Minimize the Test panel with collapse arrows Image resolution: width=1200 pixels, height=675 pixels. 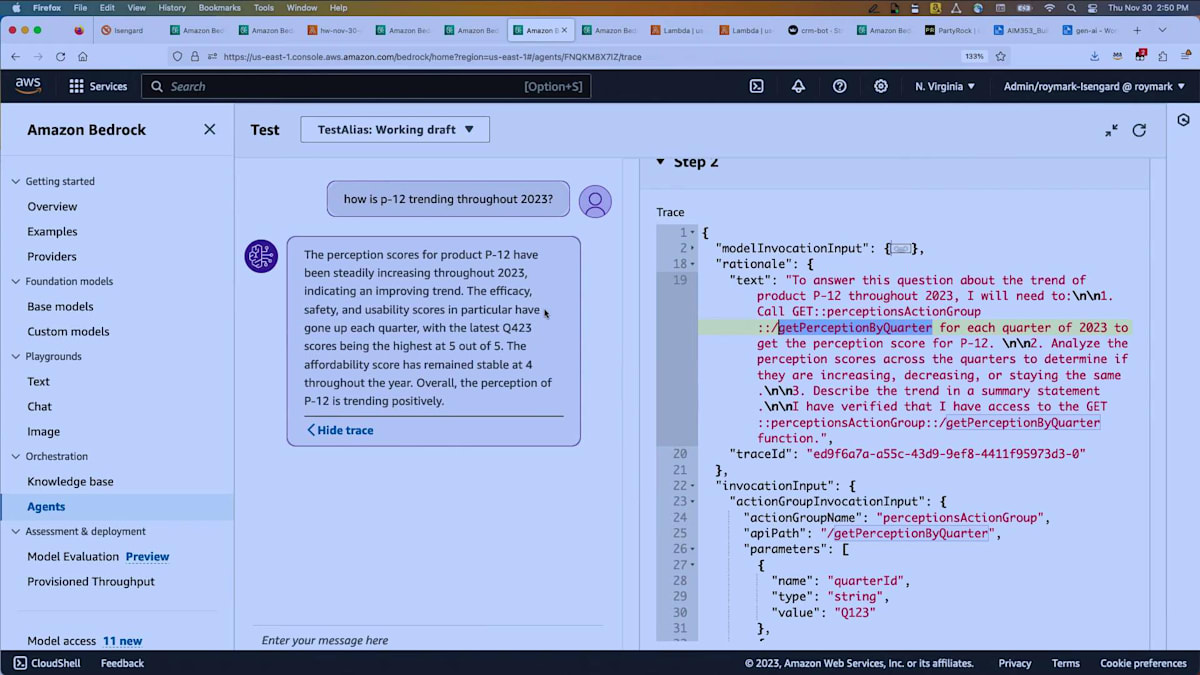point(1111,130)
